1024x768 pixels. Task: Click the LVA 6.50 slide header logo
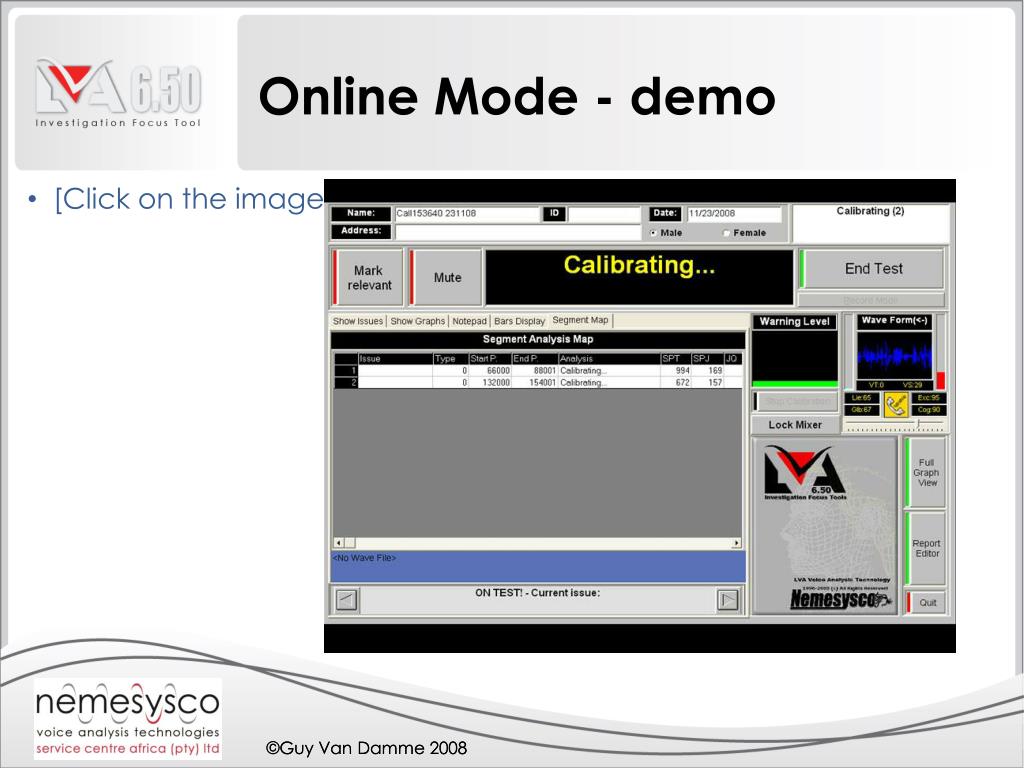pyautogui.click(x=118, y=93)
